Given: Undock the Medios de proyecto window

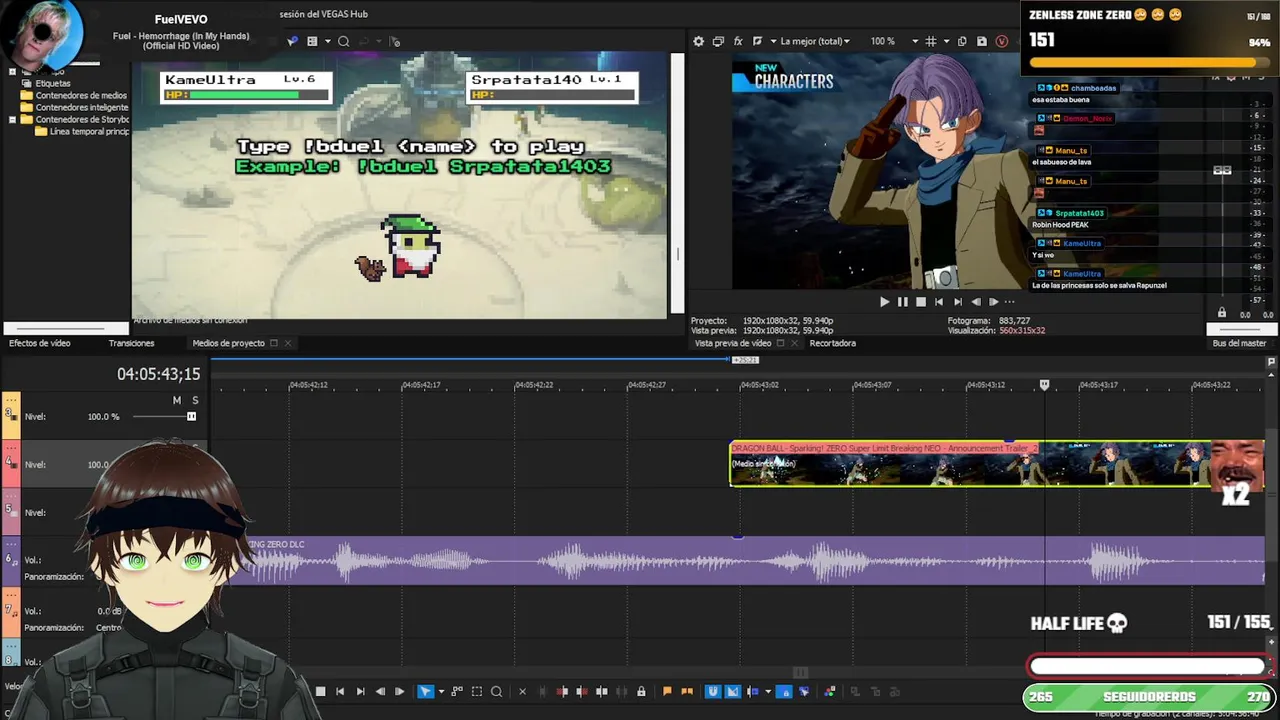Looking at the screenshot, I should tap(274, 343).
